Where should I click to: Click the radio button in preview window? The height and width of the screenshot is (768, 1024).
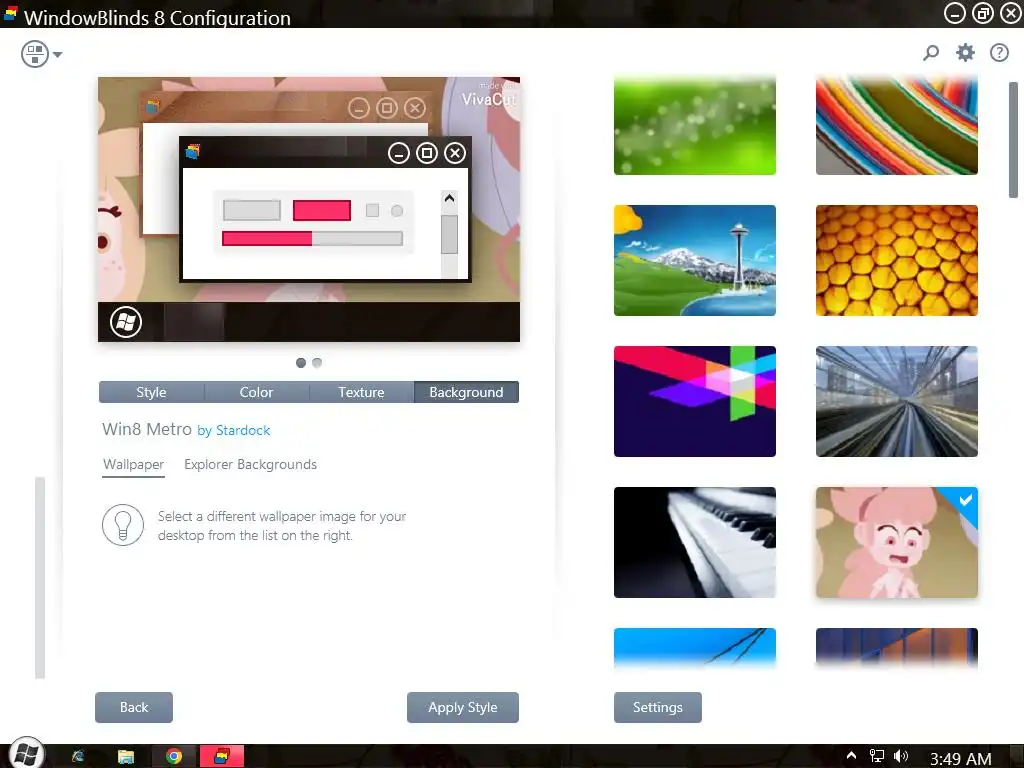tap(397, 211)
